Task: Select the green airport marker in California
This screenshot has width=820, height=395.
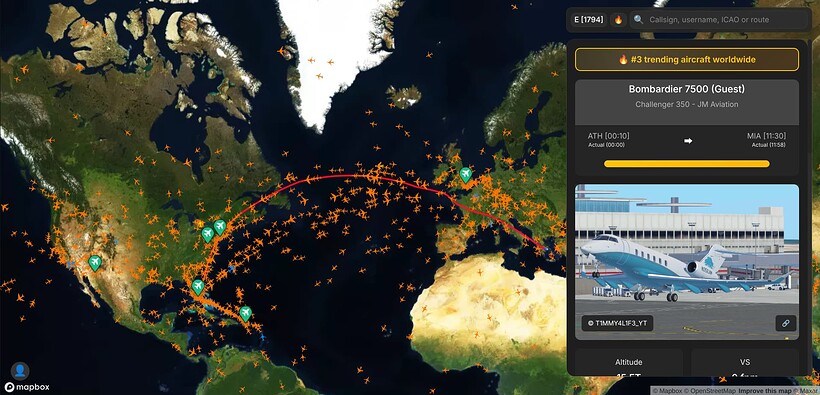Action: [95, 263]
